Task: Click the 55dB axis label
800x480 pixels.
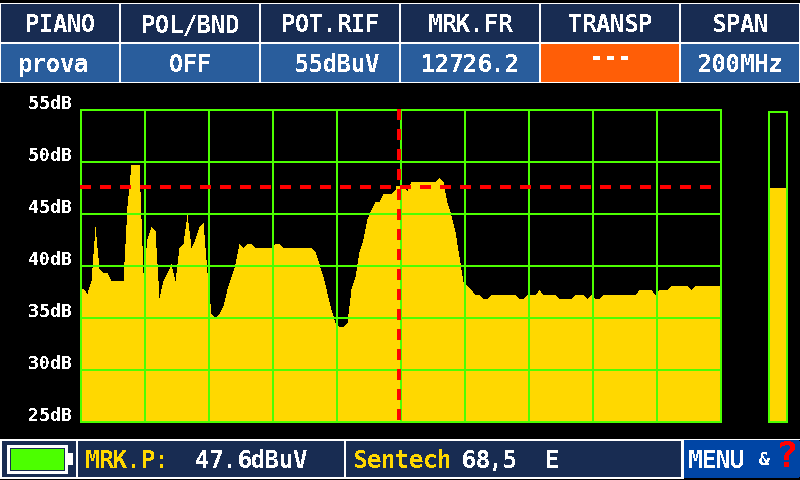Action: point(50,103)
